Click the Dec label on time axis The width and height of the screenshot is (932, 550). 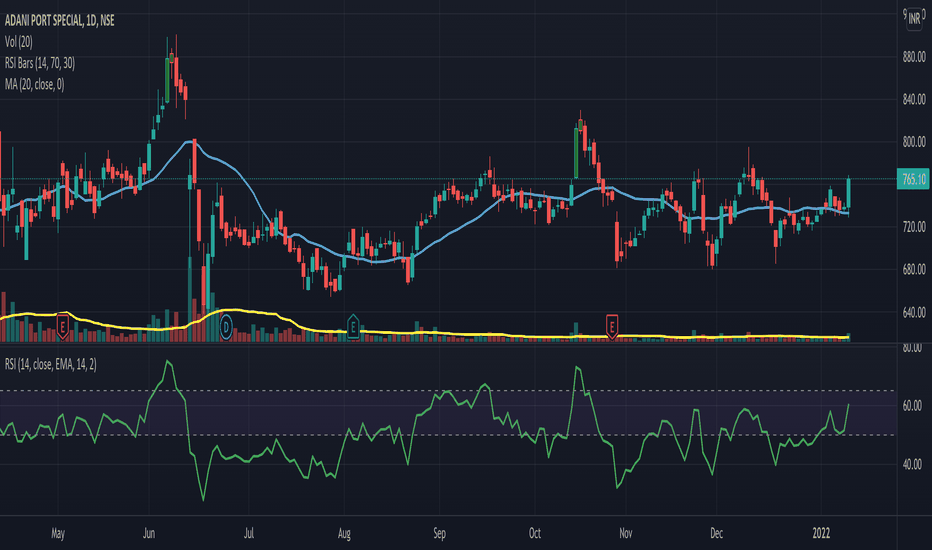pyautogui.click(x=717, y=533)
